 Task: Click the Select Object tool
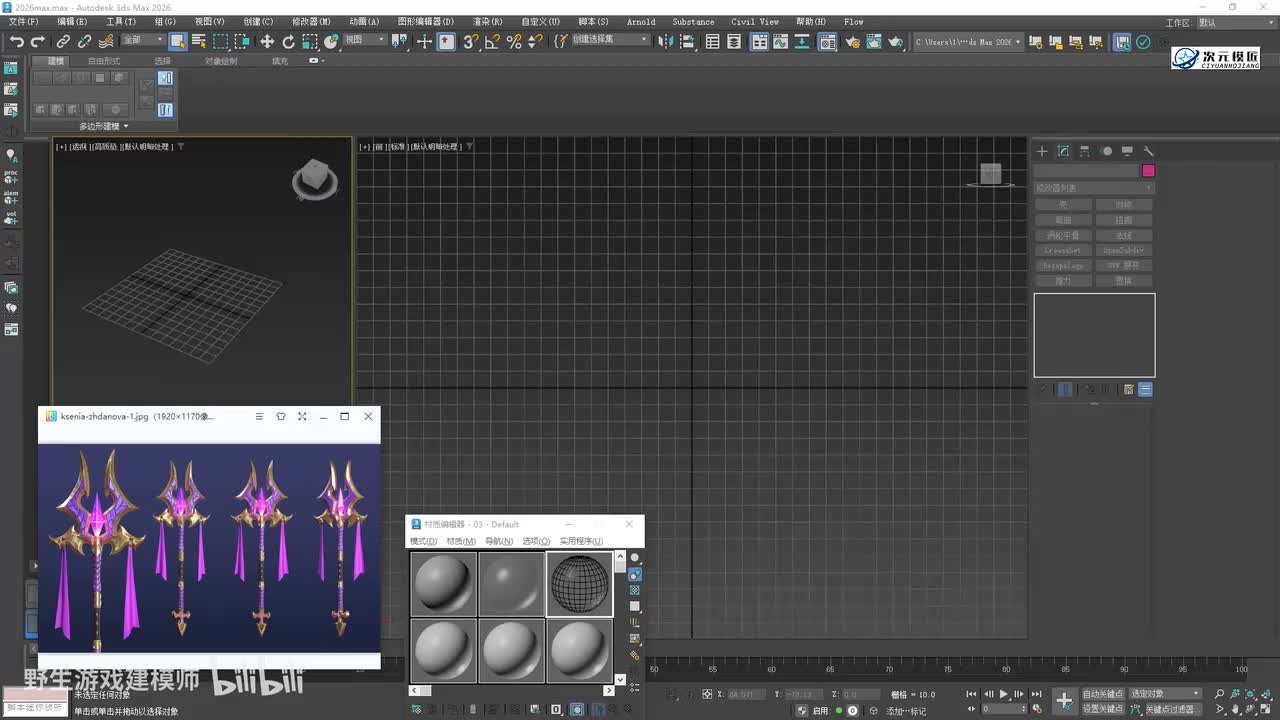(177, 41)
